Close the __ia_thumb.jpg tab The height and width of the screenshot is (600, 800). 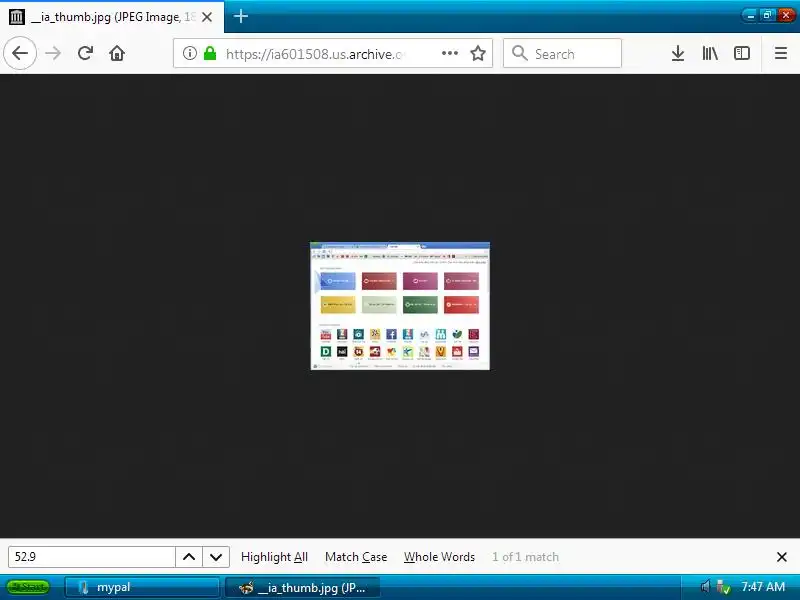click(207, 17)
